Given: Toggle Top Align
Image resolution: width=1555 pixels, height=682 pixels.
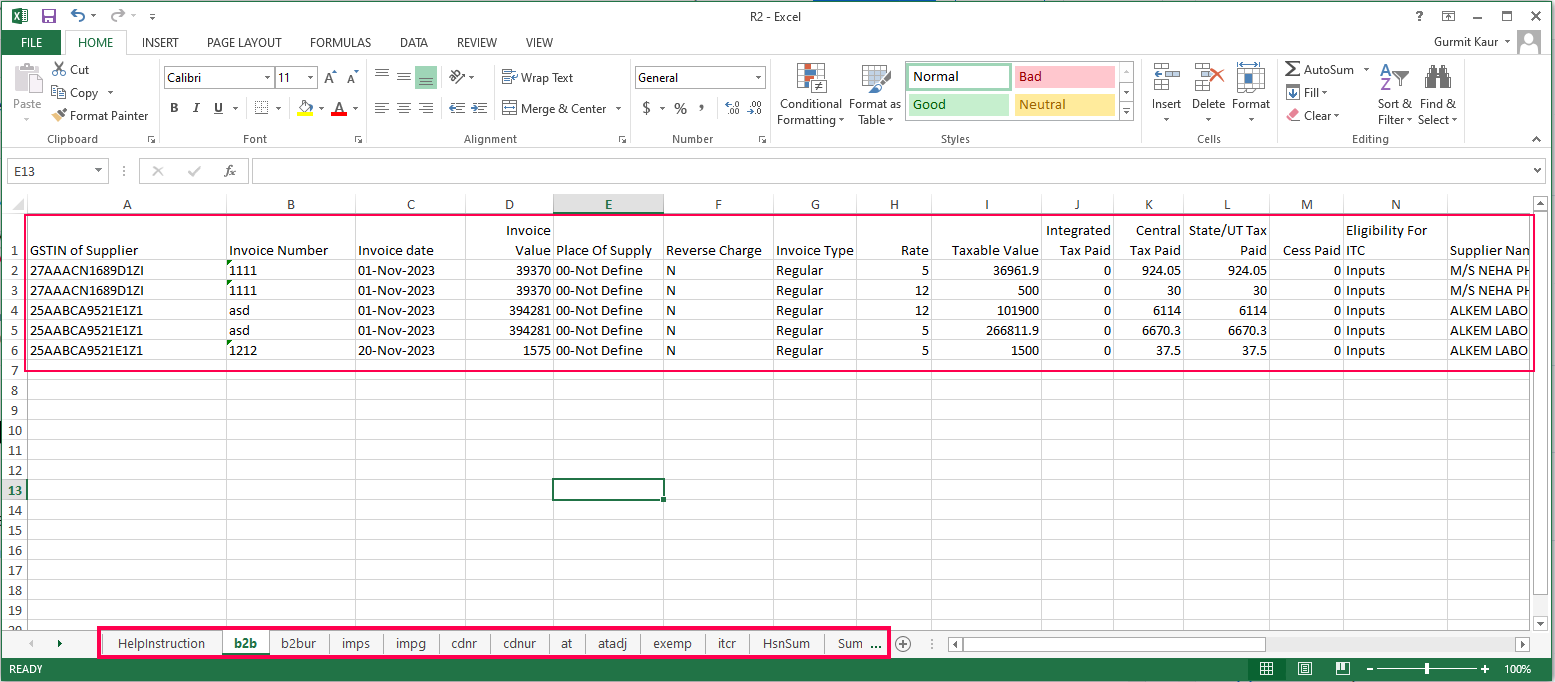Looking at the screenshot, I should click(381, 77).
